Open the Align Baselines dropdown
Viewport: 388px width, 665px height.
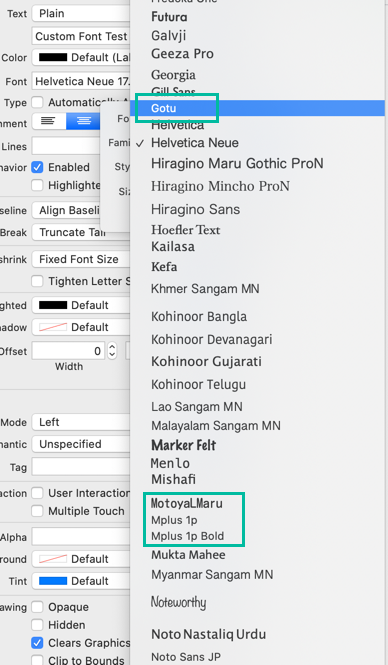tap(66, 210)
